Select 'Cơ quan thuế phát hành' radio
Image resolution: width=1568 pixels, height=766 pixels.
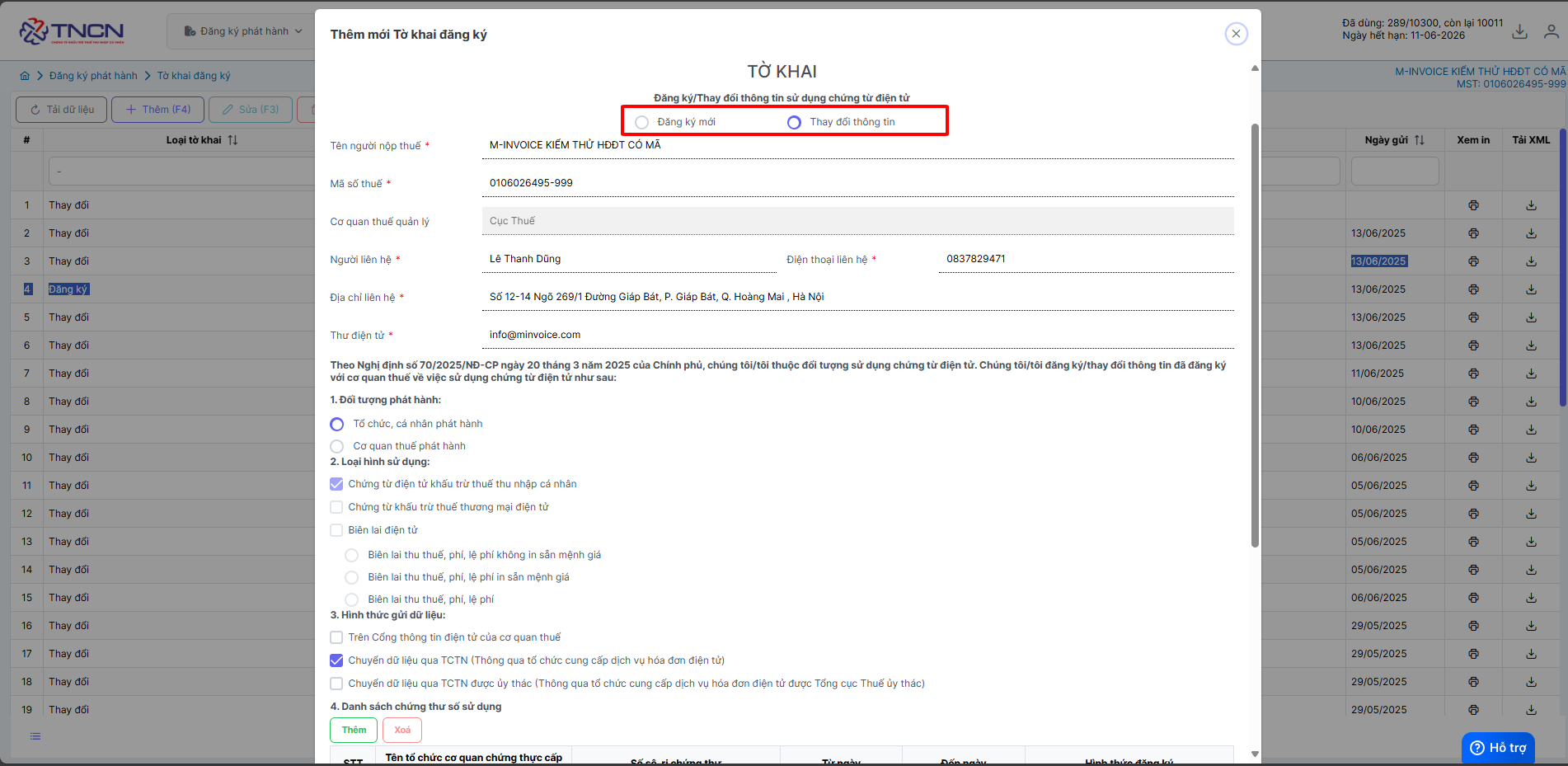click(336, 446)
